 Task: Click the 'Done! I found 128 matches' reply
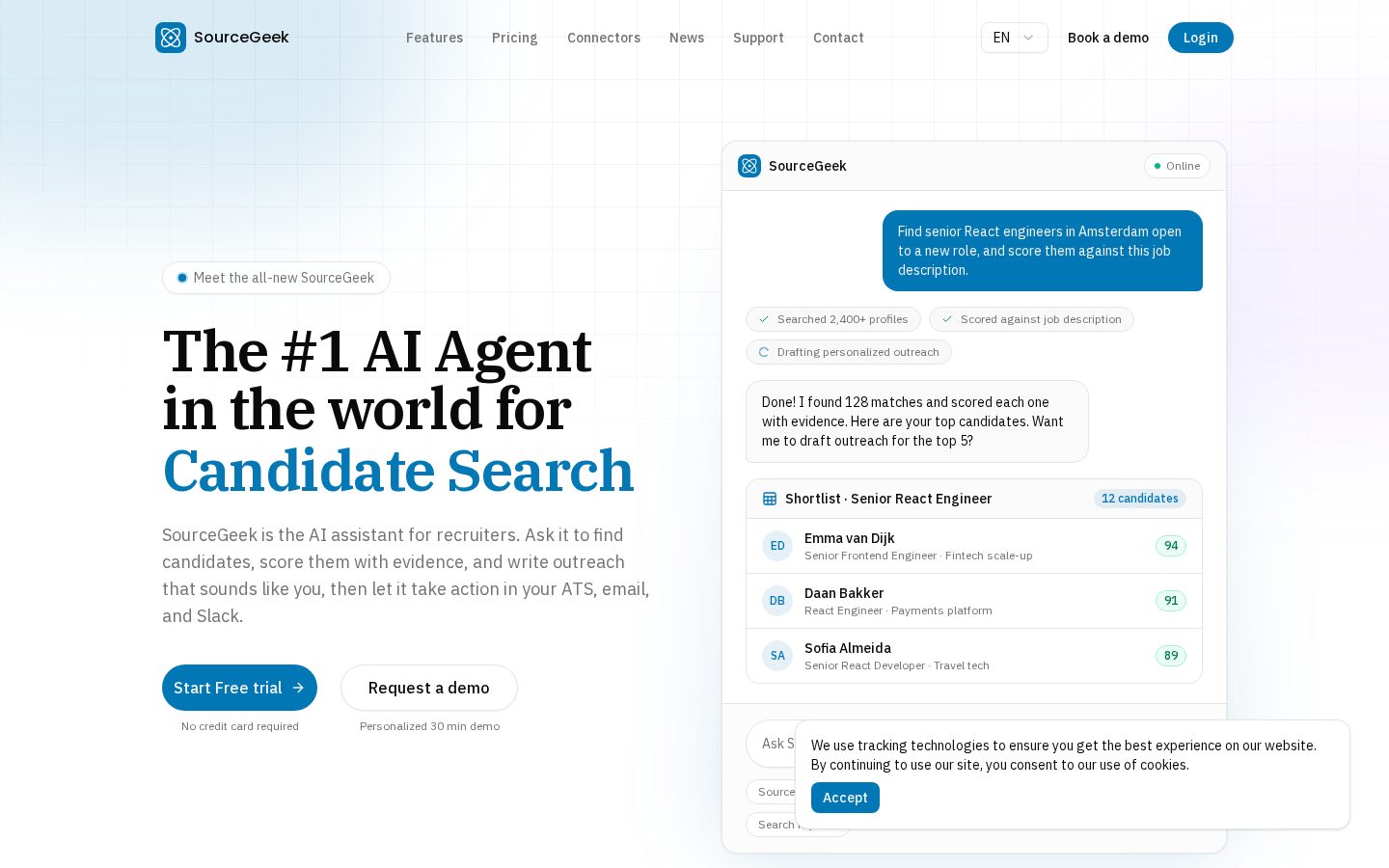[x=917, y=421]
